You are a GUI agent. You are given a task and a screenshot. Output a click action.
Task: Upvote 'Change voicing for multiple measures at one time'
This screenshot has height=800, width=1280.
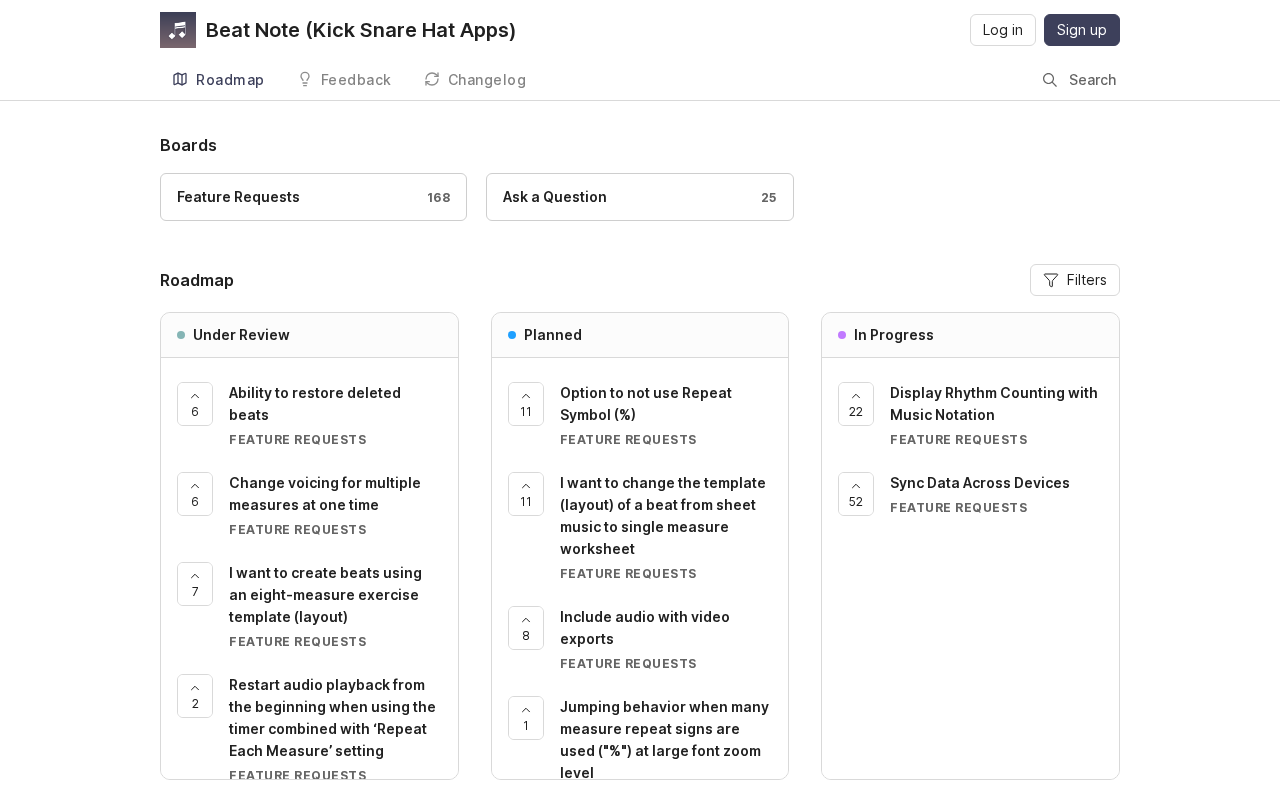pyautogui.click(x=195, y=494)
